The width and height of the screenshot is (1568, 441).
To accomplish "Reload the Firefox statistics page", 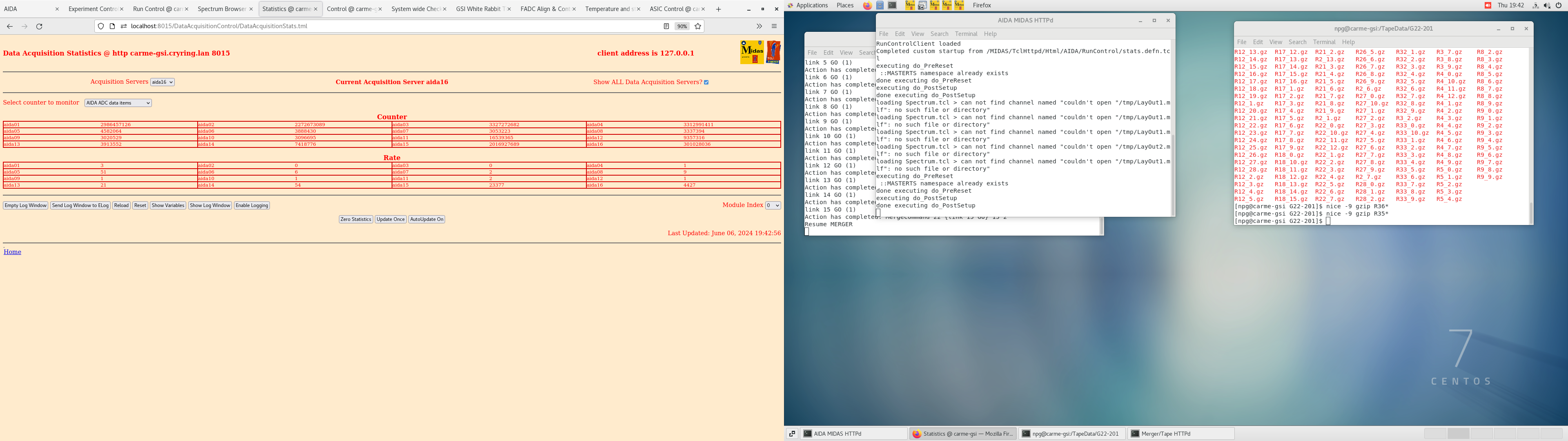I will coord(40,26).
